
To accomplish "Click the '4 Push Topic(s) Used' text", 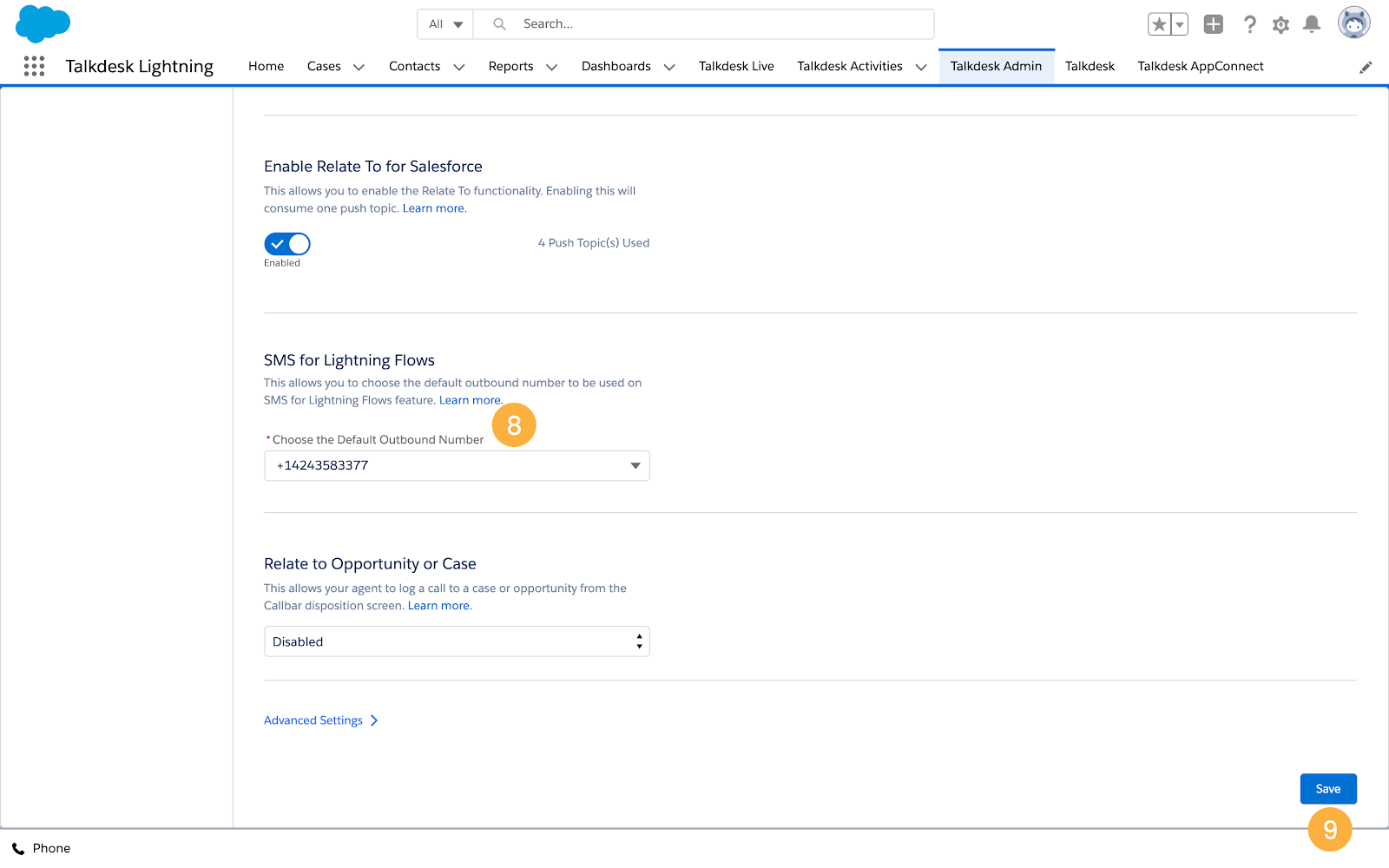I will pos(594,243).
